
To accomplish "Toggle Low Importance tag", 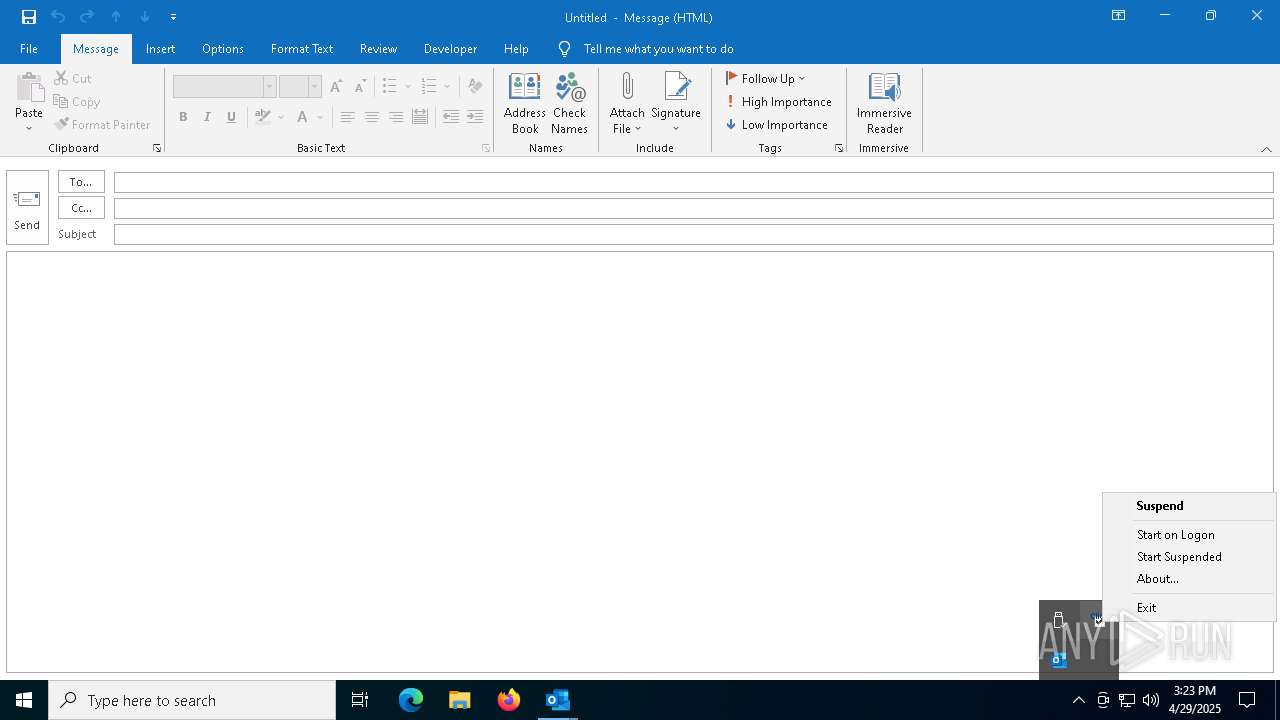I will (x=777, y=125).
